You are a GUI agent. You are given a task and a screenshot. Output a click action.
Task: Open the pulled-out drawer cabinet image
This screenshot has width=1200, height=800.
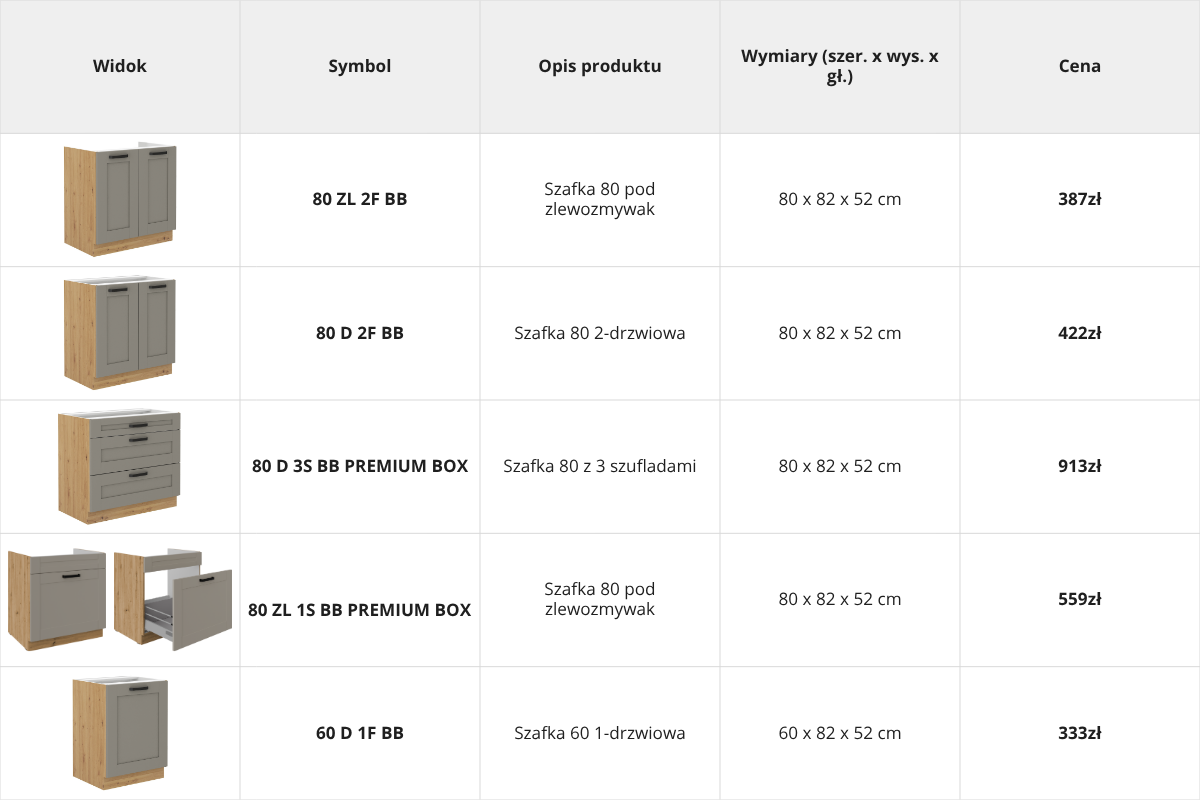(x=173, y=600)
